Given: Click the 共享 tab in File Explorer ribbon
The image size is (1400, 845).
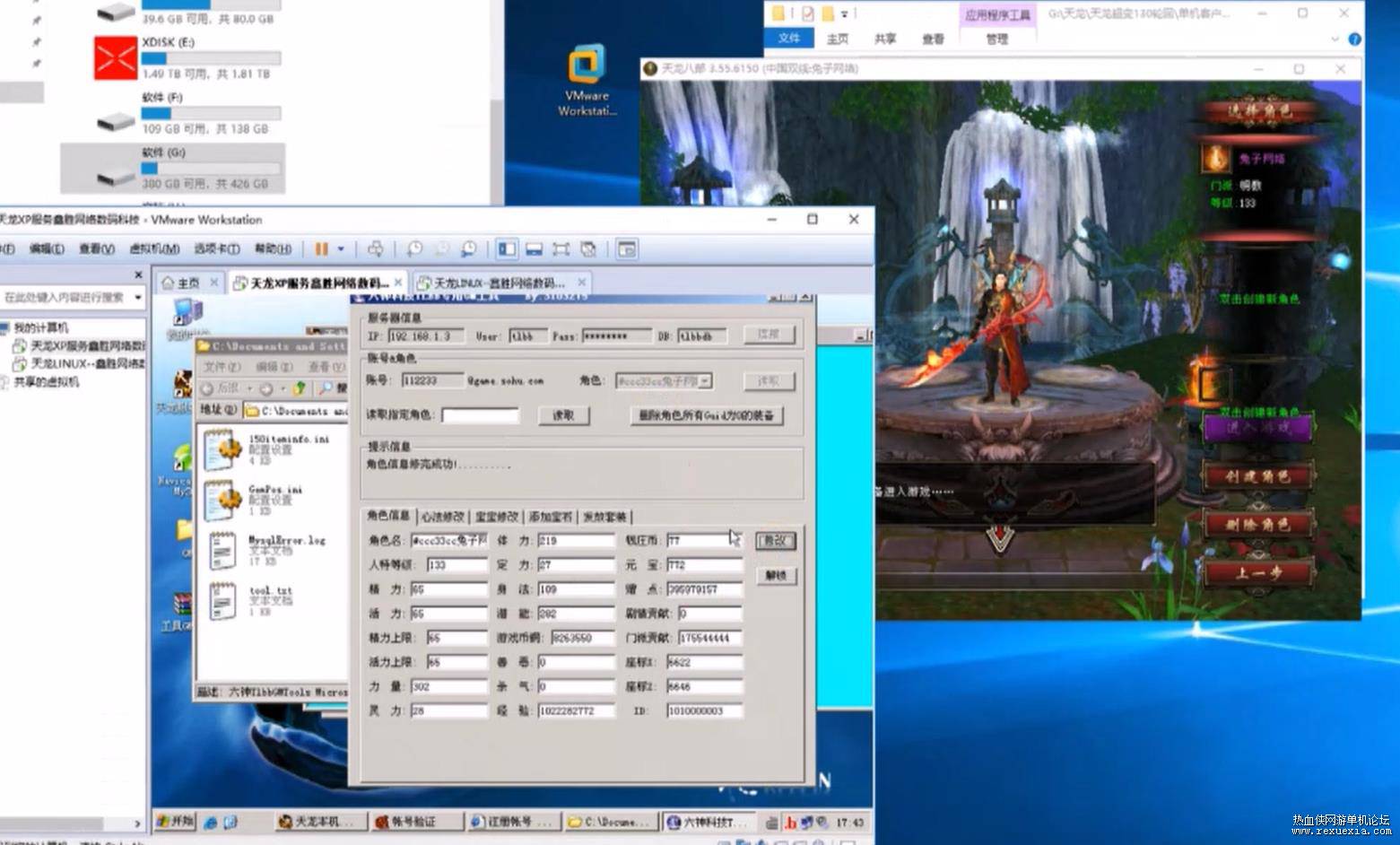Looking at the screenshot, I should click(885, 39).
